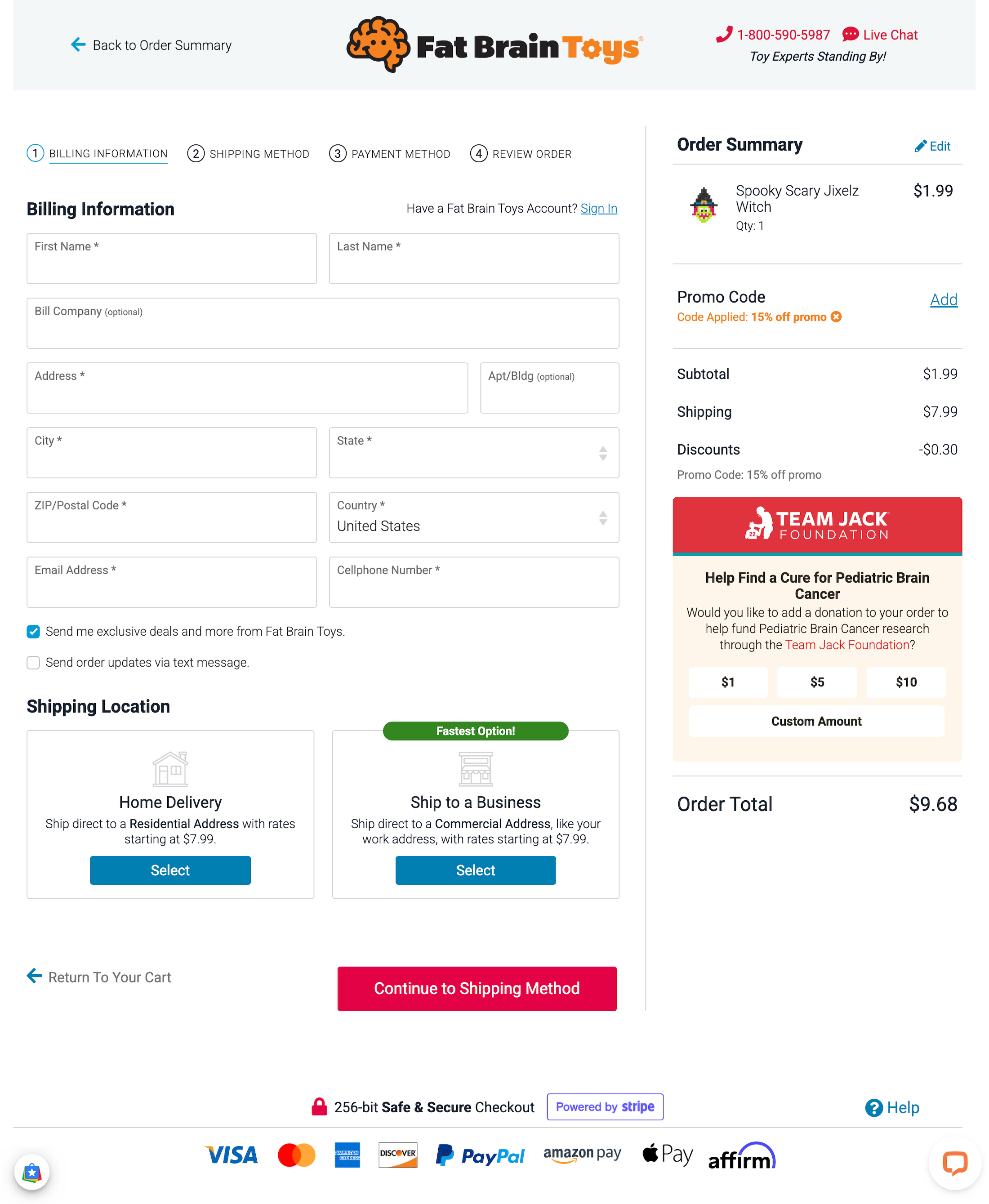The height and width of the screenshot is (1204, 989).
Task: Select Home Delivery shipping location
Action: [x=170, y=870]
